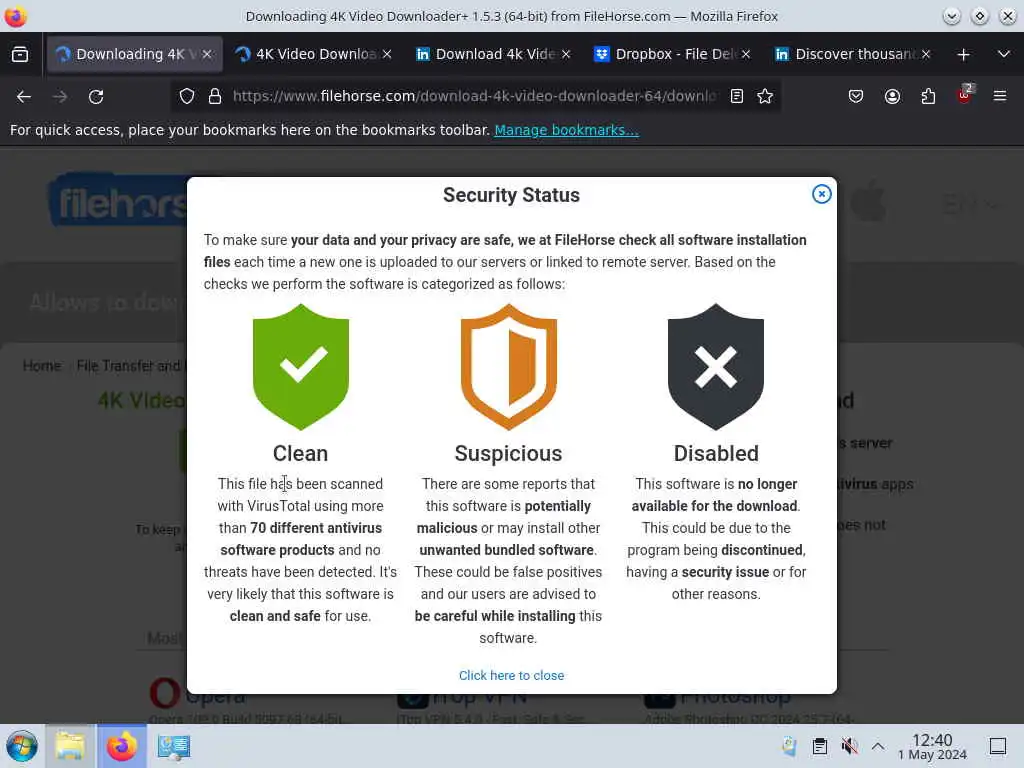Open the Extensions puzzle icon

[928, 97]
